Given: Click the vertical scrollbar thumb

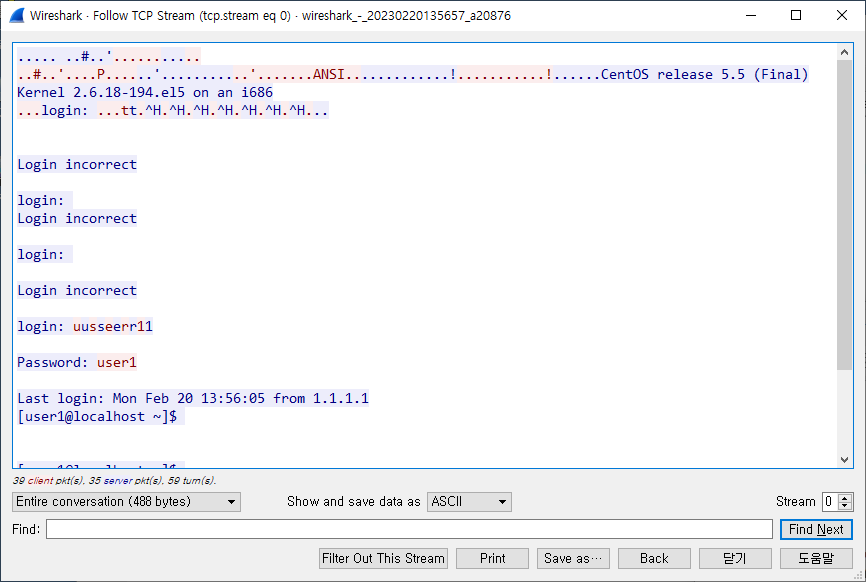Looking at the screenshot, I should coord(844,215).
